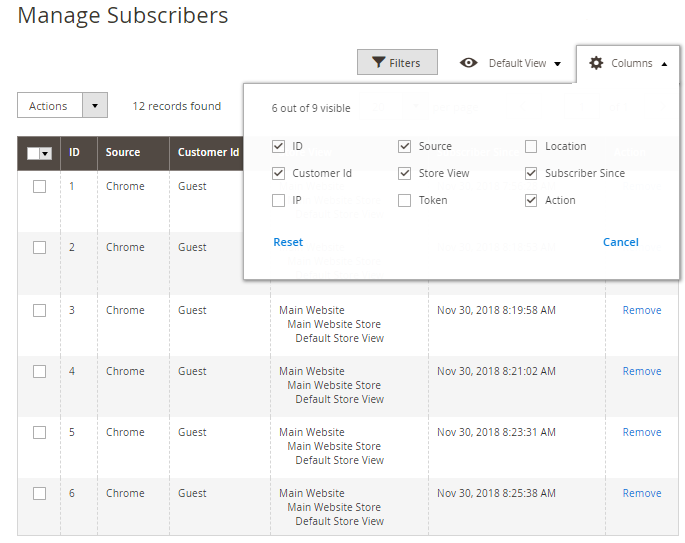
Task: Enable the Location column checkbox
Action: 531,147
